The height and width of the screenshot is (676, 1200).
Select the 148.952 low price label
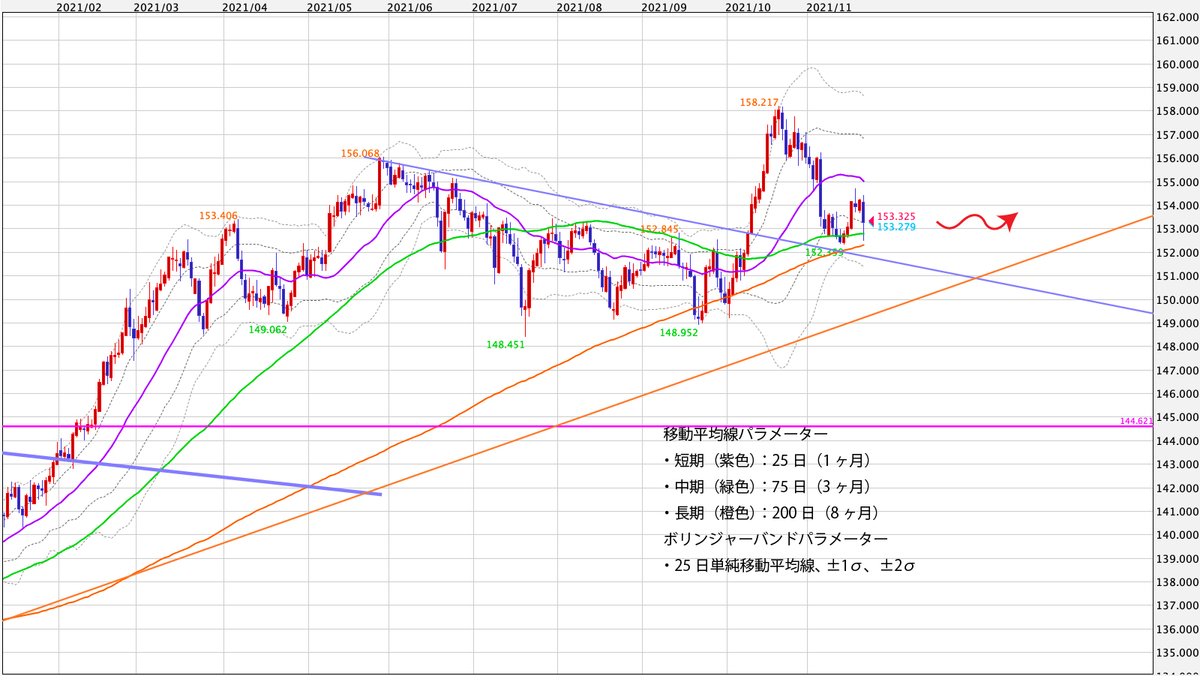tap(679, 333)
